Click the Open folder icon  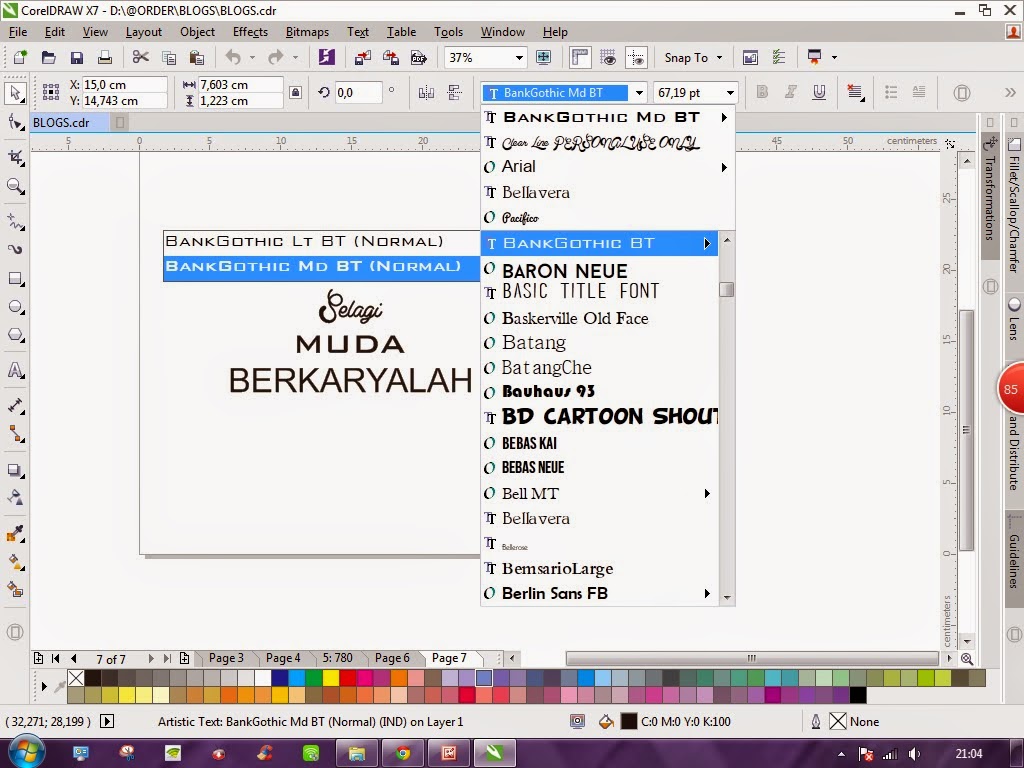(48, 57)
